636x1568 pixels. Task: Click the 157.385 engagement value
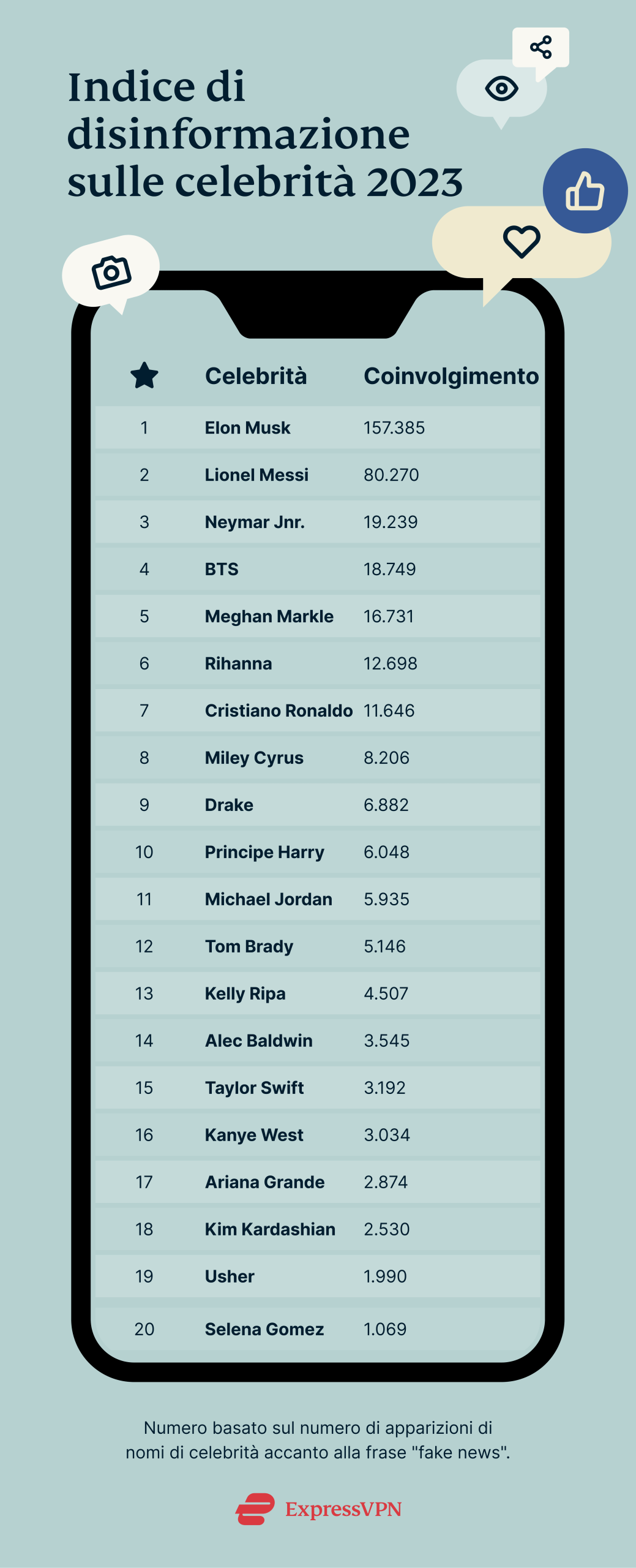click(x=394, y=428)
